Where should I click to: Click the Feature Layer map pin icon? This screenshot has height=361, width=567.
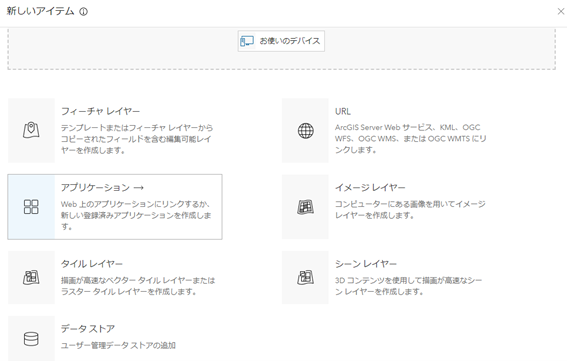31,130
